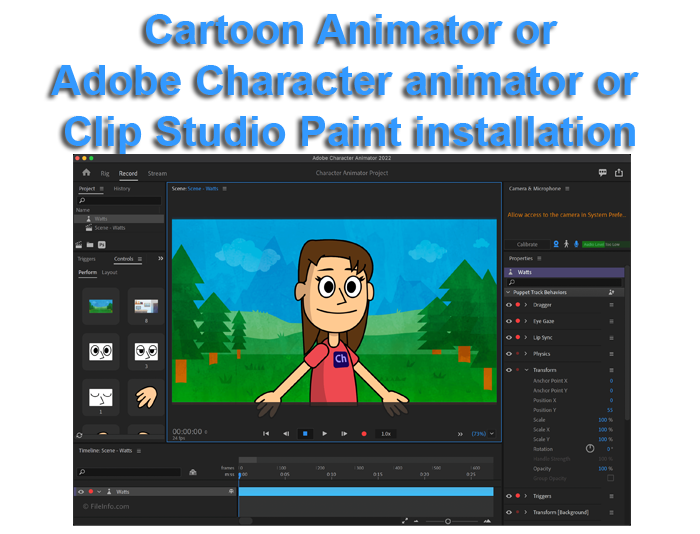700x534 pixels.
Task: Disarm Lip Sync record dot
Action: (x=518, y=338)
